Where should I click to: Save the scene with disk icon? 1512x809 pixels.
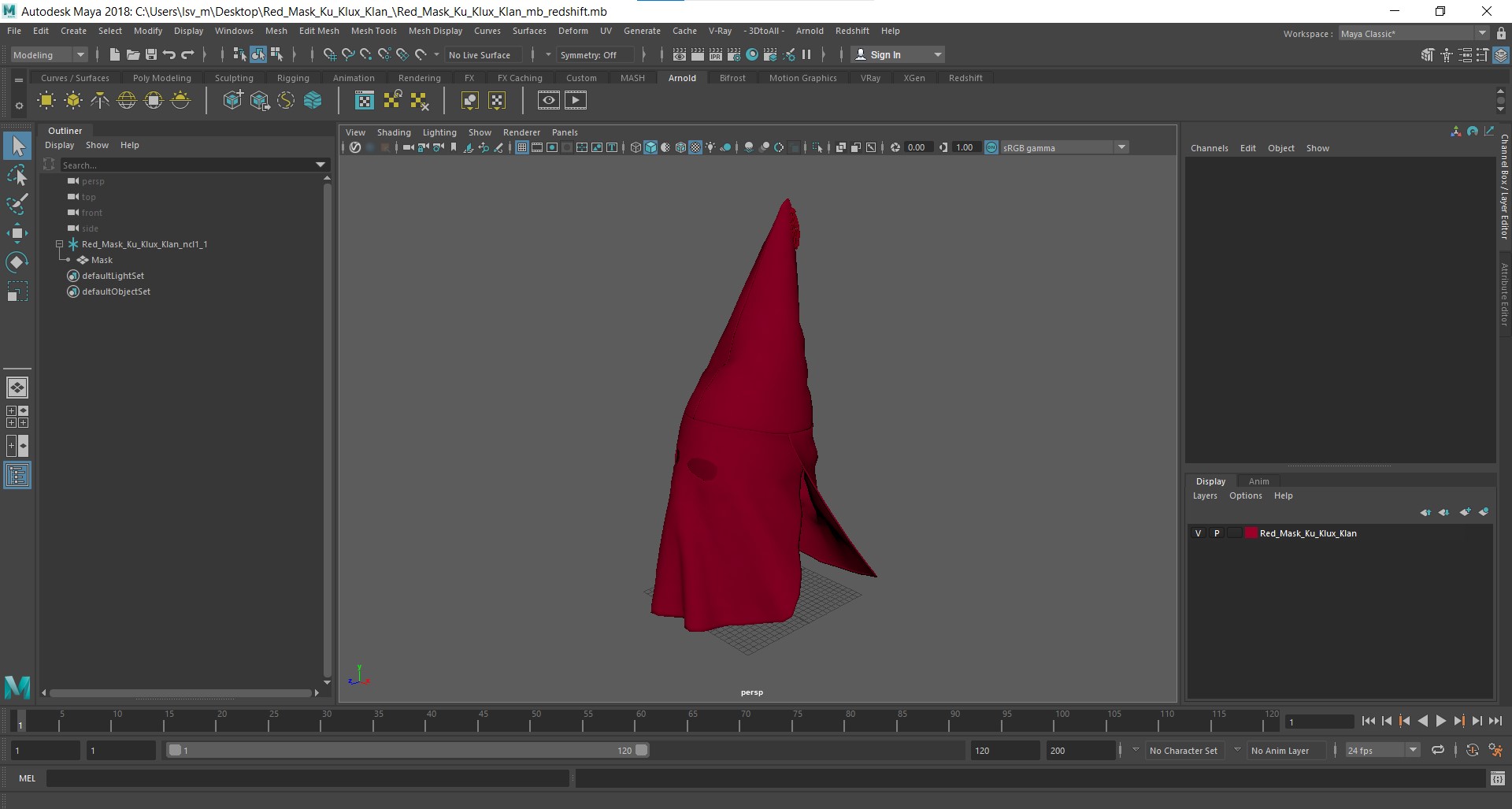pos(151,54)
